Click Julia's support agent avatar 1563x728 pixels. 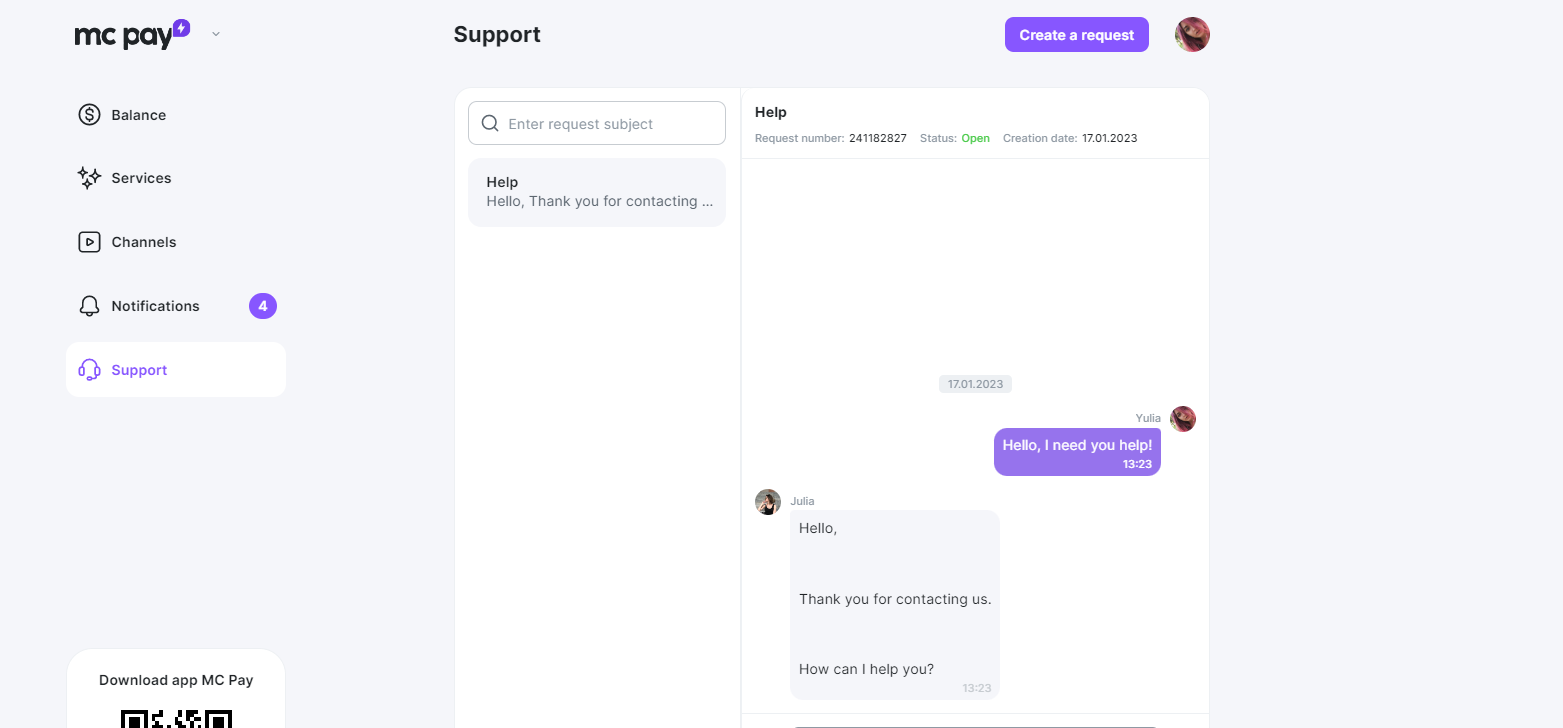(768, 502)
